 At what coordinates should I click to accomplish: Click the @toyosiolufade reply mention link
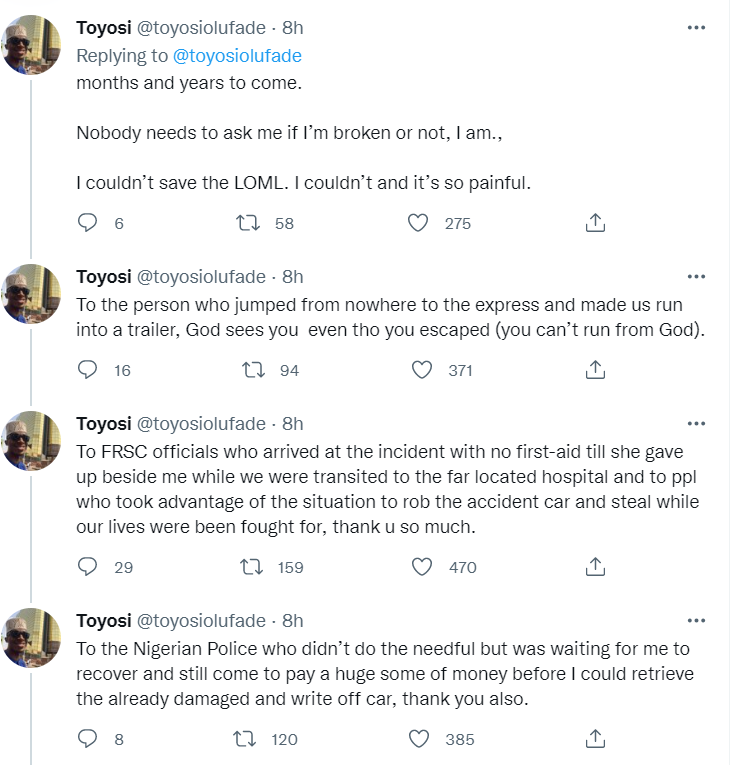pyautogui.click(x=238, y=56)
